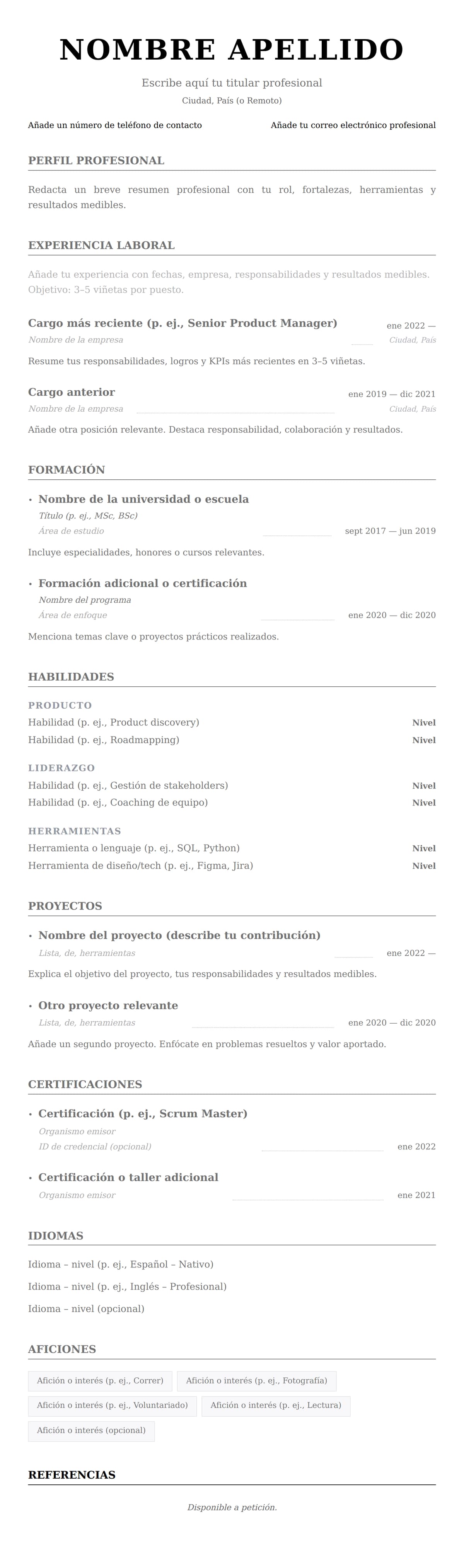Click the NOMBRE APELLIDO name heading
The image size is (464, 1568).
coord(232,50)
